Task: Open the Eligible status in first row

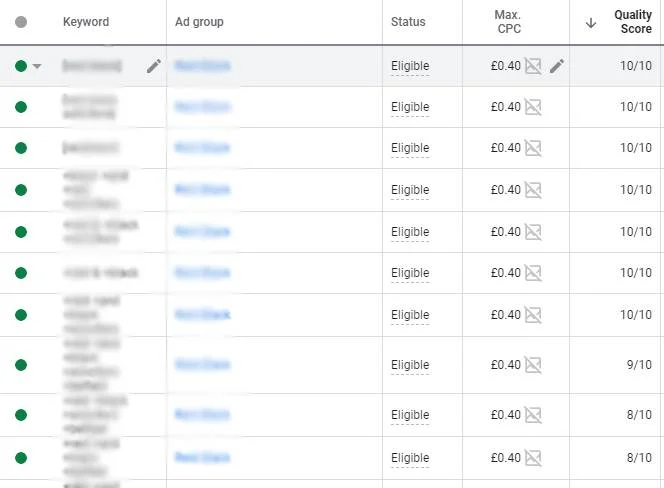Action: tap(410, 66)
